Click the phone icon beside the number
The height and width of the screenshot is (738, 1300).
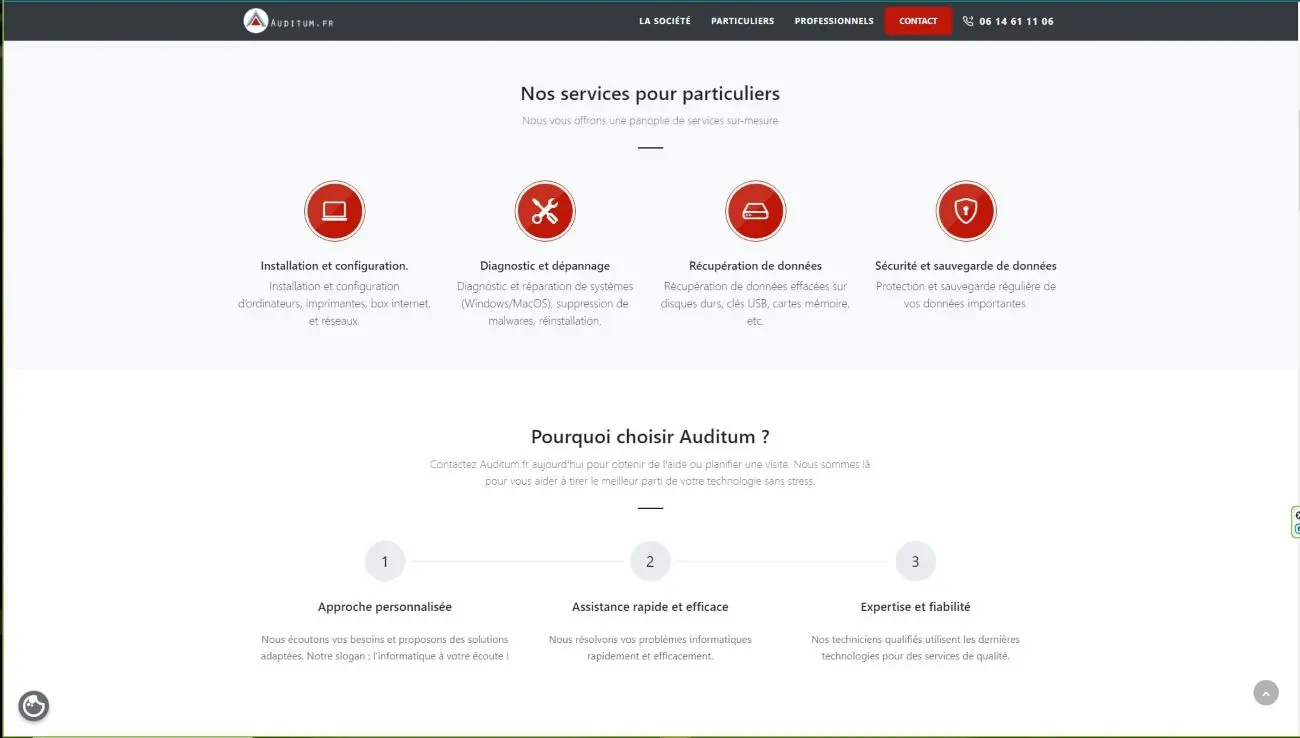(968, 21)
